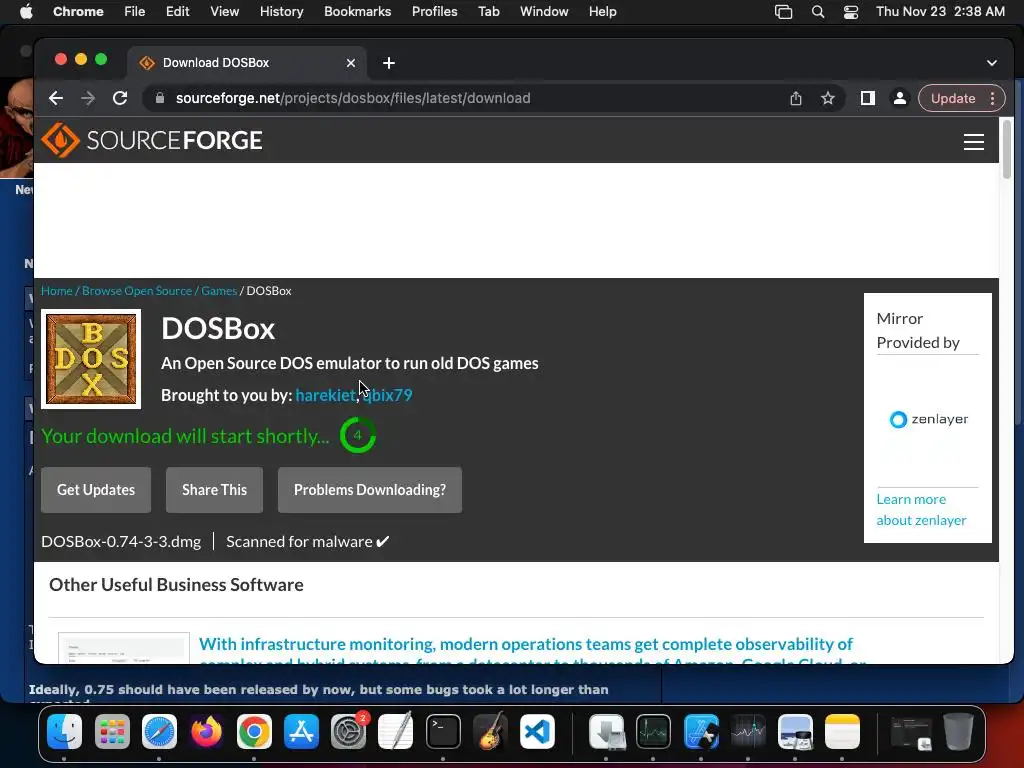Open the Profiles menu
Screen dimensions: 1024x768
coord(434,12)
